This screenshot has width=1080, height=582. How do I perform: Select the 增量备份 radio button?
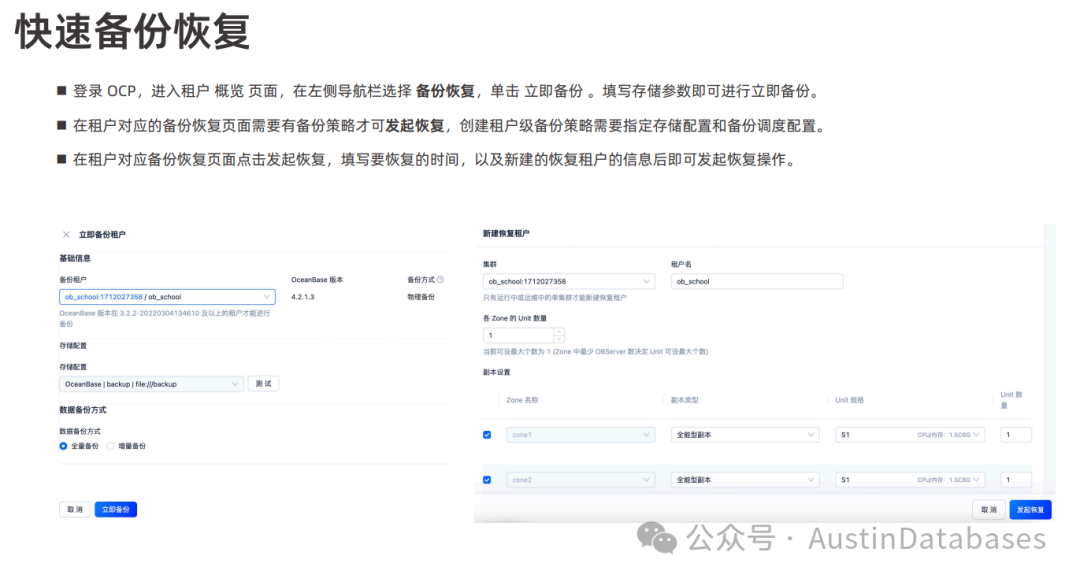(110, 446)
